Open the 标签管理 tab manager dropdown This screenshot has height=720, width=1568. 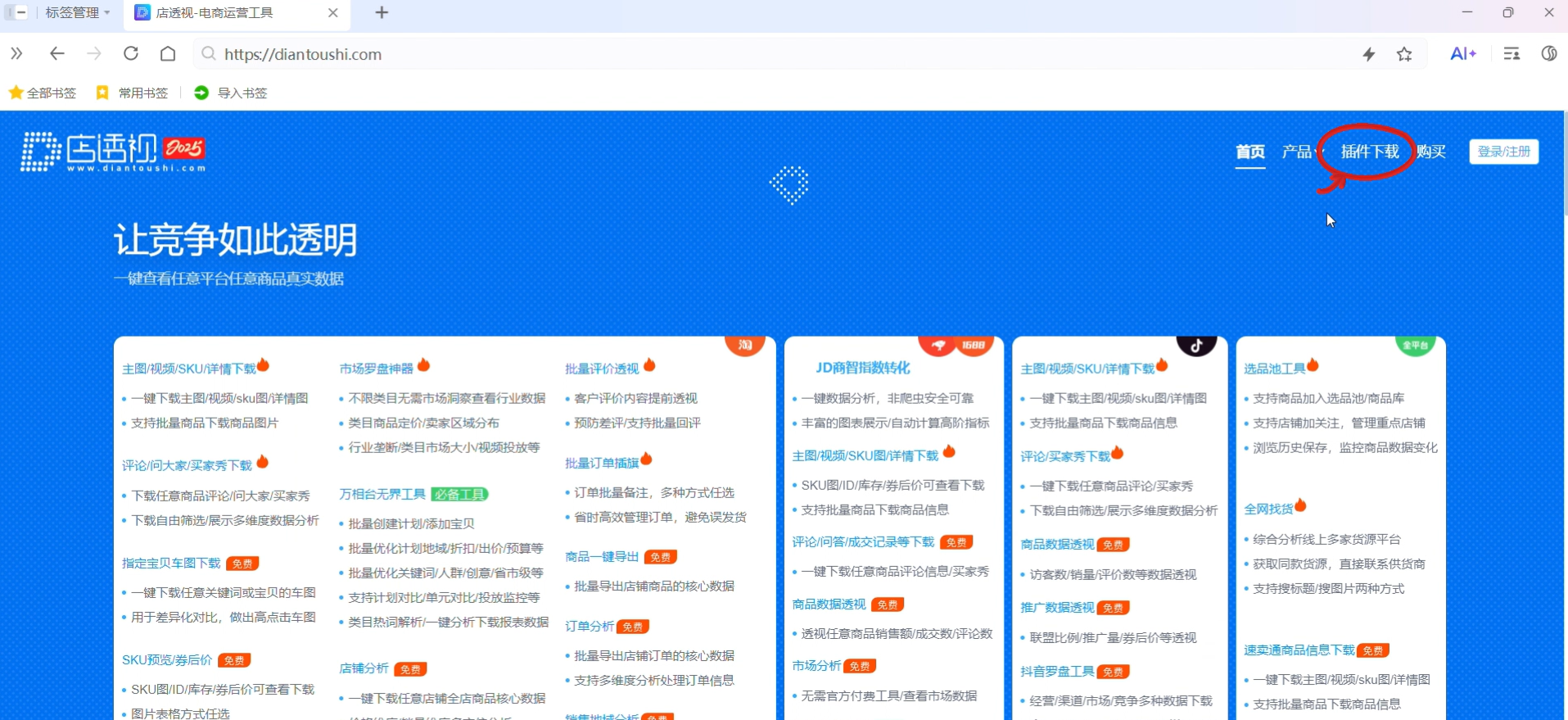[77, 12]
